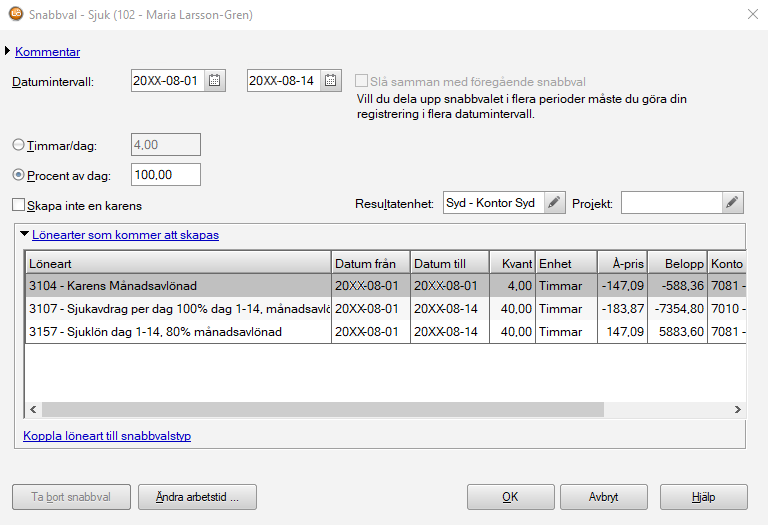Click Belopp cell 5883,60
768x525 pixels.
tap(677, 332)
